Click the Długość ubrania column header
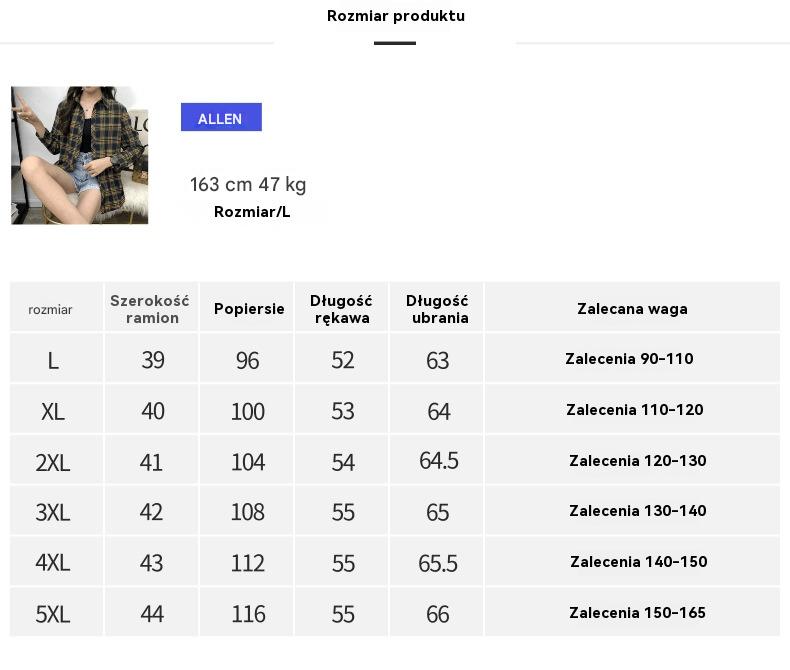The height and width of the screenshot is (670, 790). coord(437,309)
